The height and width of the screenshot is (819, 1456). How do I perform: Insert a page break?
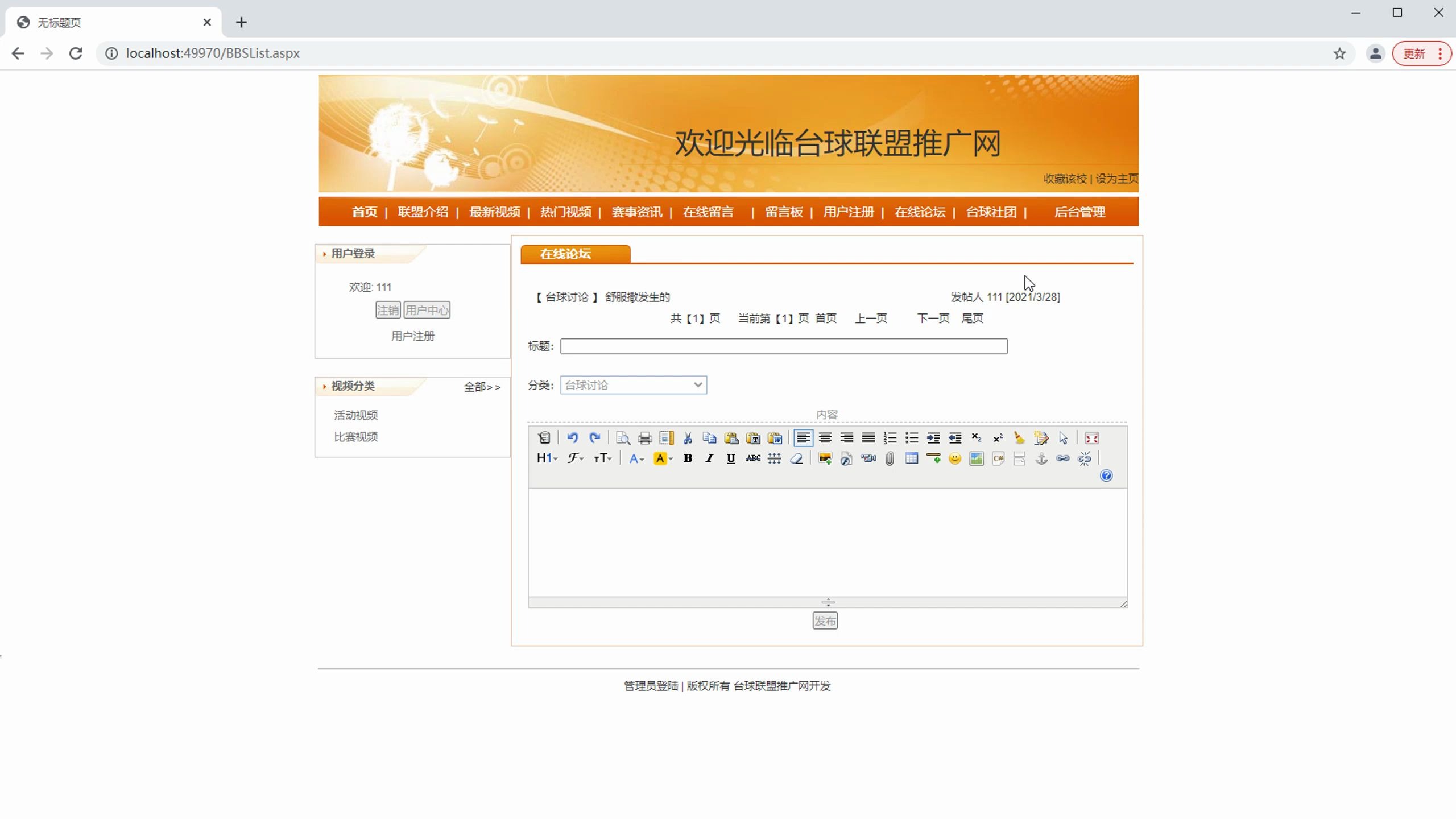[1020, 458]
